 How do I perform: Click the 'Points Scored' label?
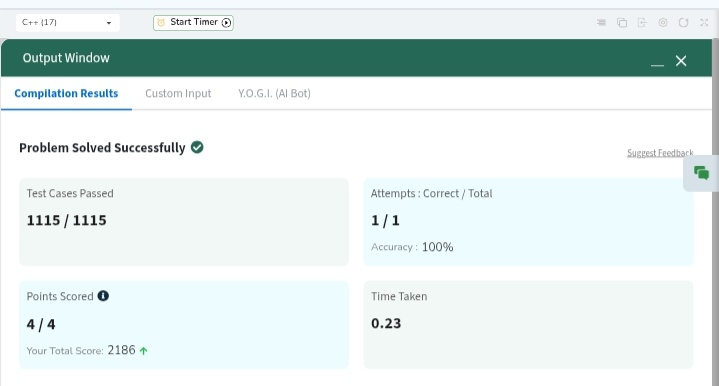(60, 297)
